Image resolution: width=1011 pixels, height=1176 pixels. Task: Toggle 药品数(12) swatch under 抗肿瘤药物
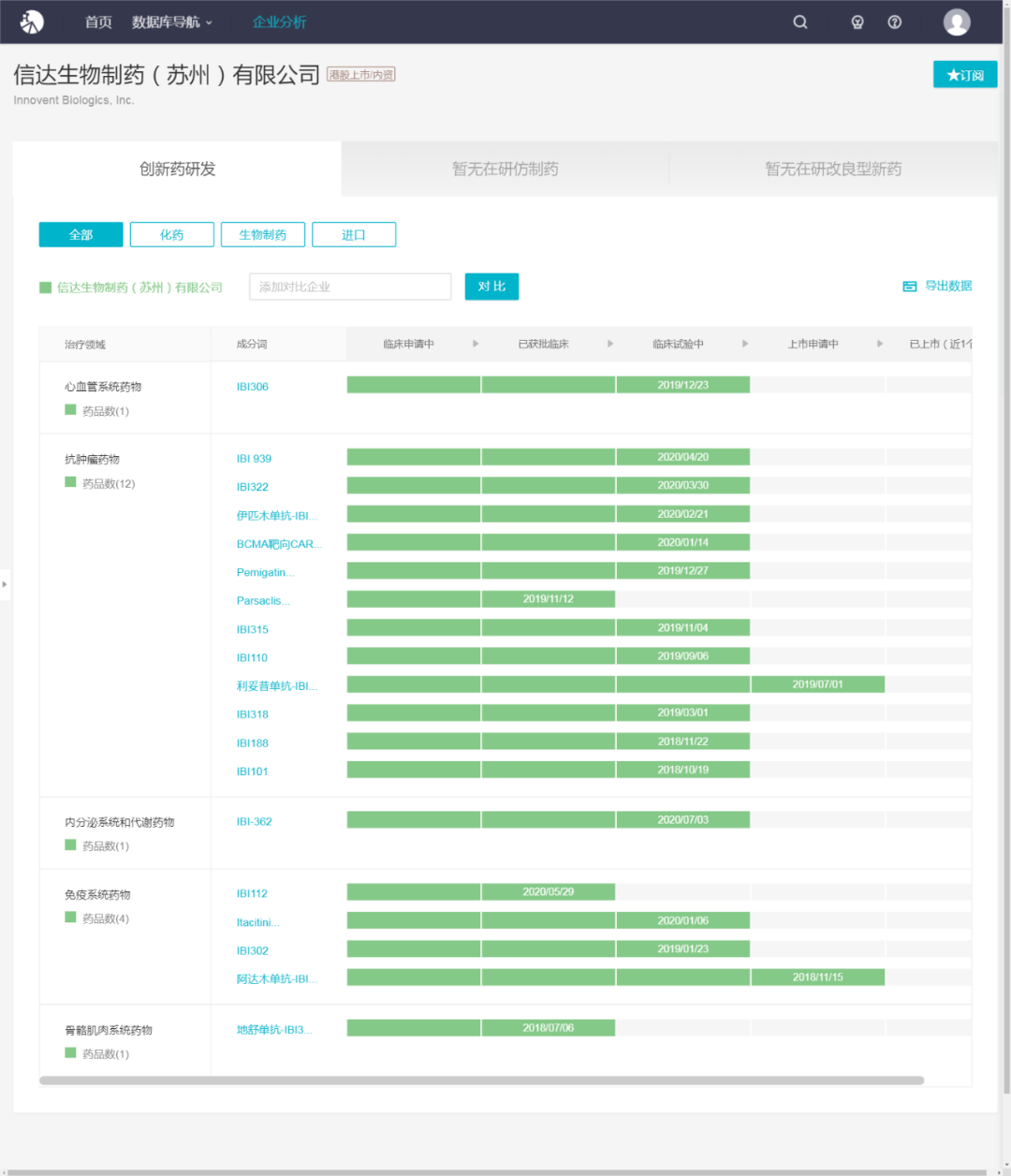(x=70, y=482)
